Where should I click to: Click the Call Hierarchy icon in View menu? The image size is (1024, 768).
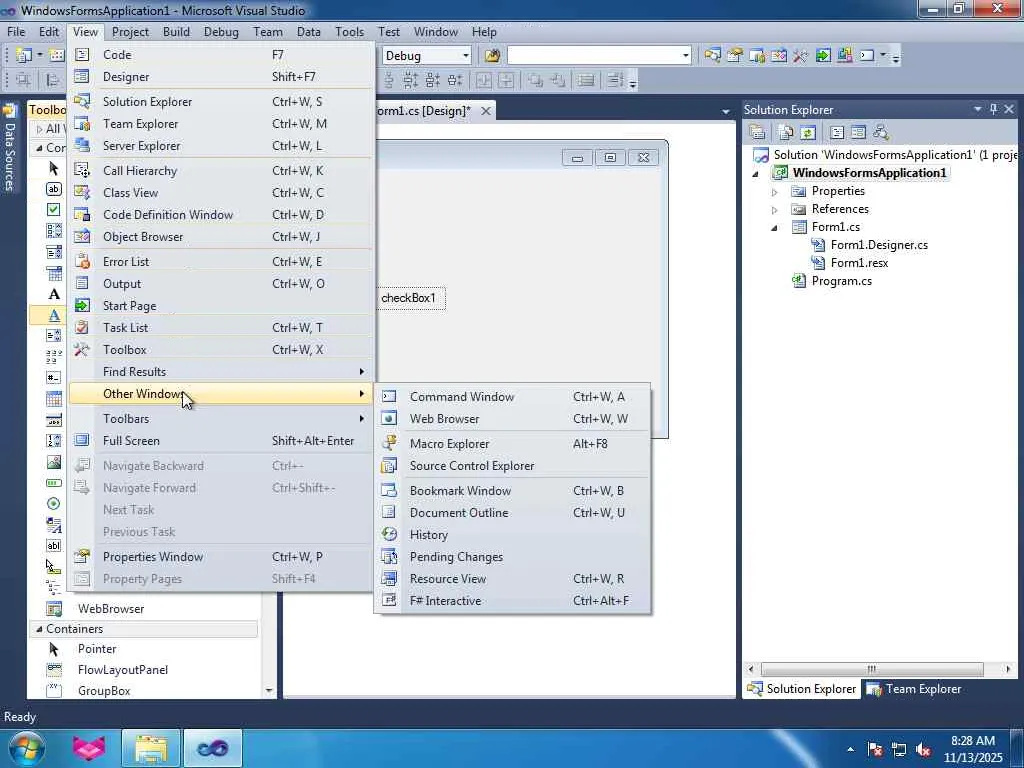point(82,170)
